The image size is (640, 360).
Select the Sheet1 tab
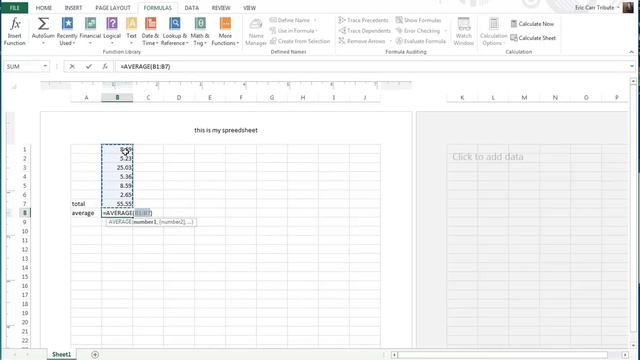[61, 354]
